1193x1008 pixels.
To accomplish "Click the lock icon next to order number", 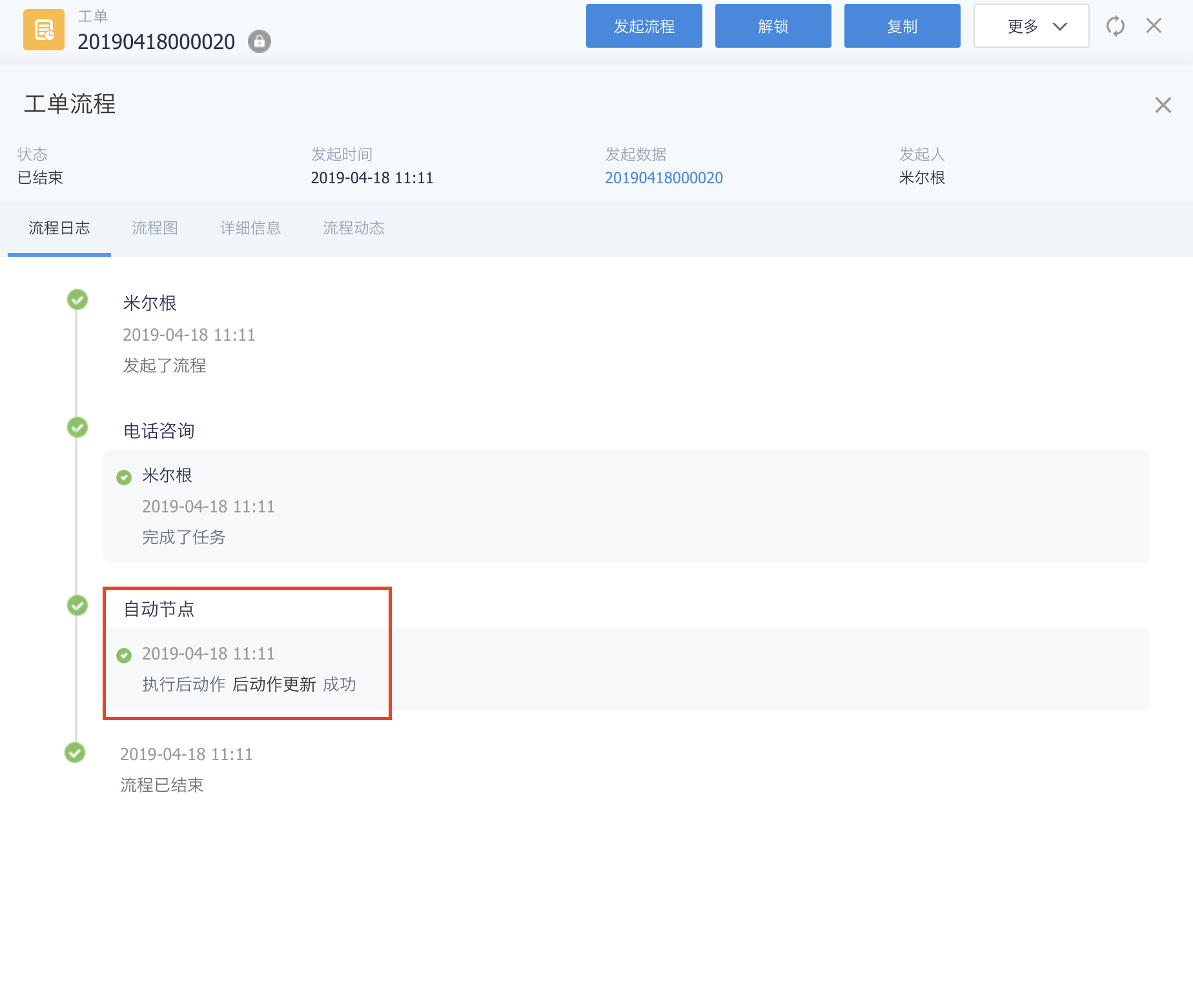I will [260, 41].
